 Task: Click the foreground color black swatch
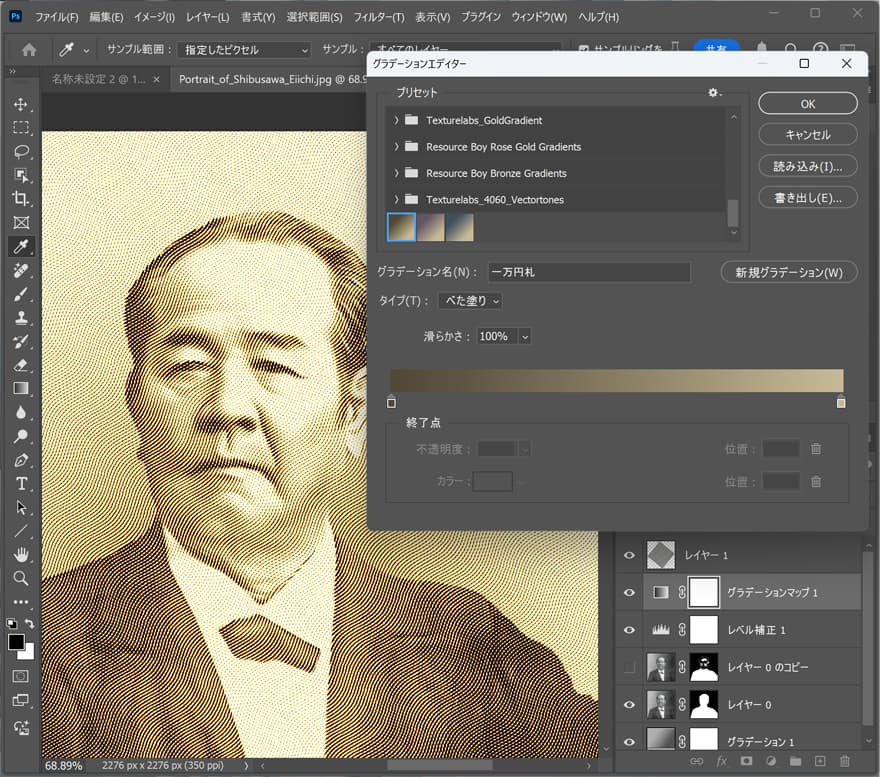pos(16,642)
